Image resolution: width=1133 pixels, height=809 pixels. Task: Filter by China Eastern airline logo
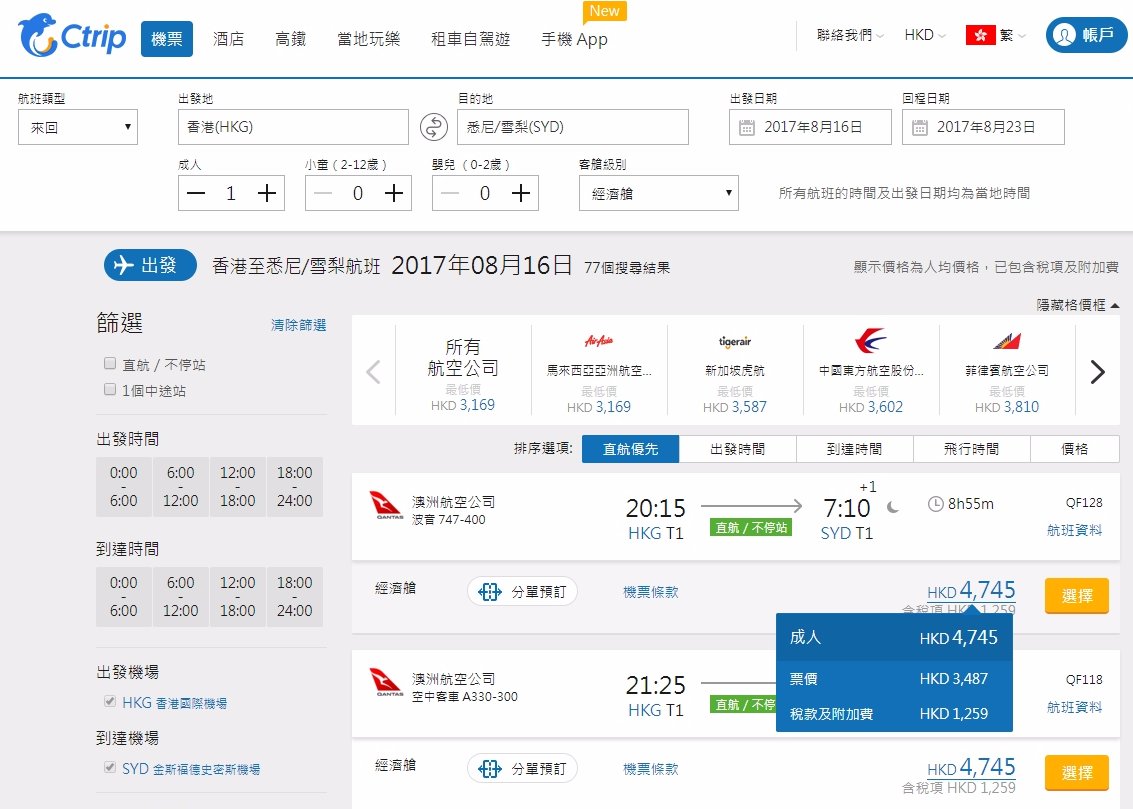click(871, 339)
